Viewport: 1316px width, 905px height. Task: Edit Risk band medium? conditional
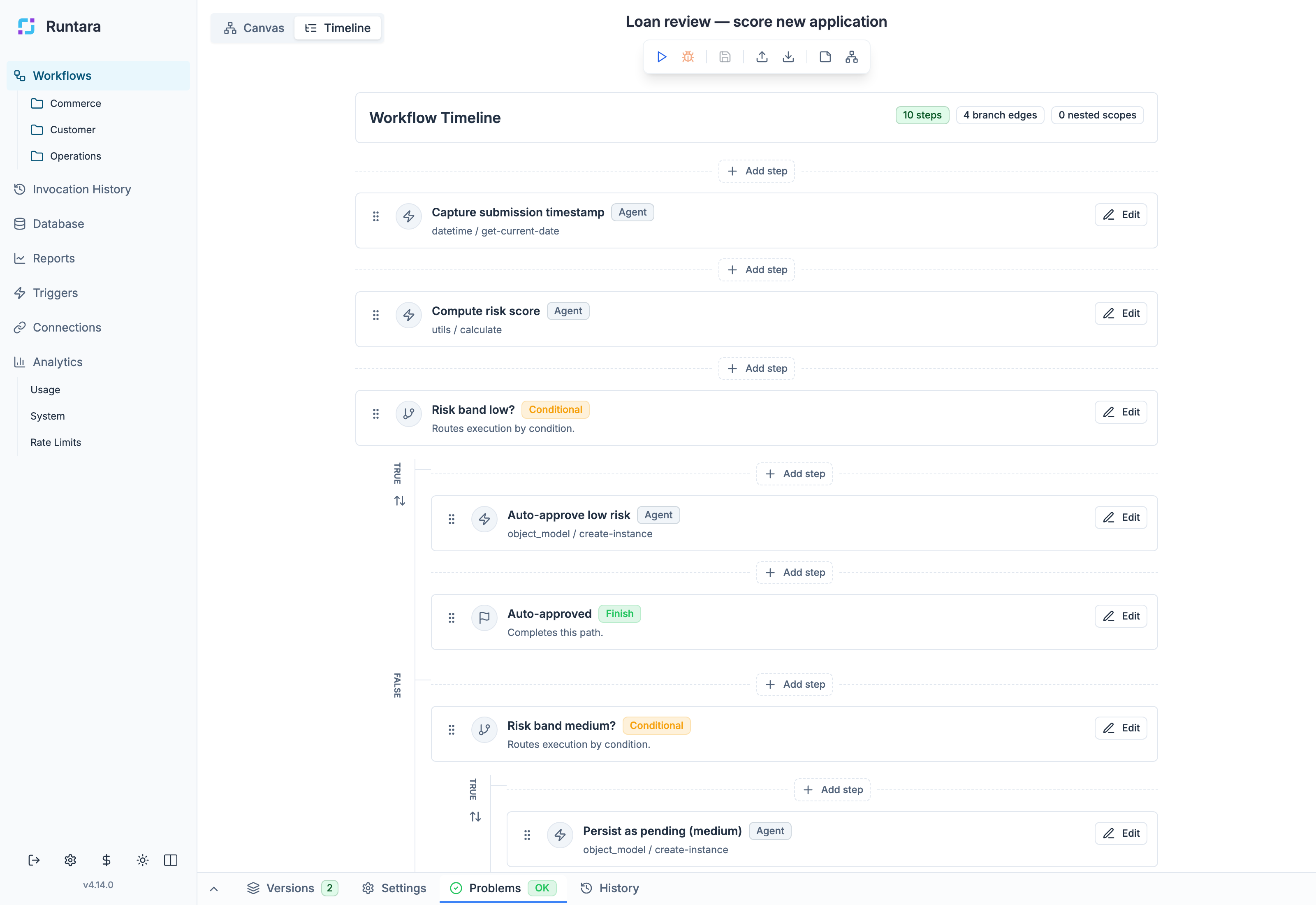(1121, 728)
